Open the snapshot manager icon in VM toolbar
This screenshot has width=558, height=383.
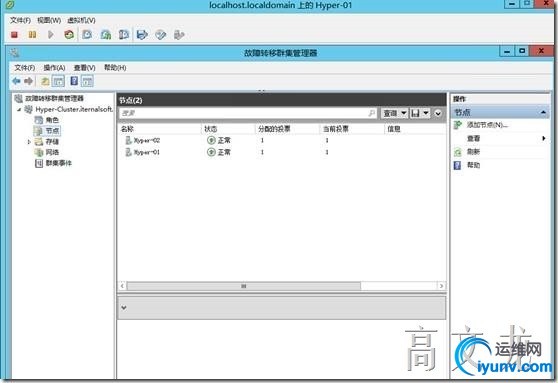click(x=124, y=35)
